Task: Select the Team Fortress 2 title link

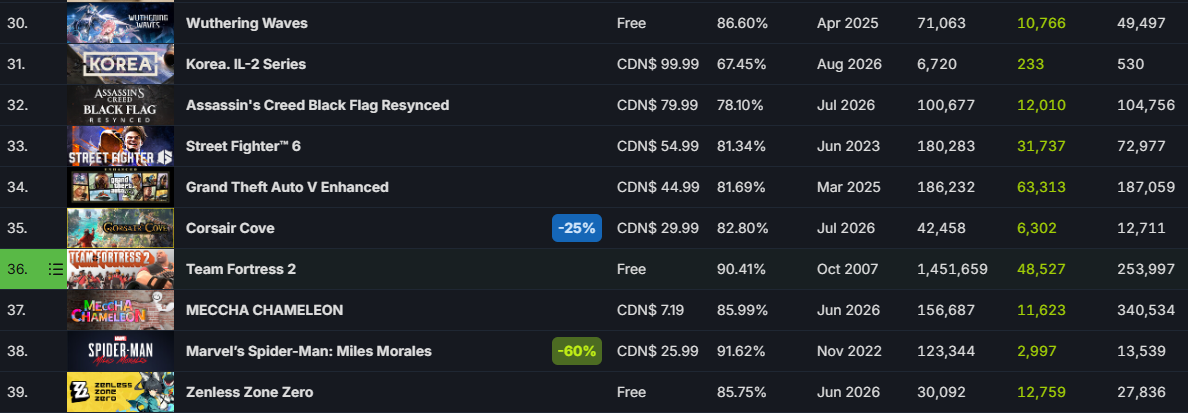Action: pyautogui.click(x=241, y=269)
